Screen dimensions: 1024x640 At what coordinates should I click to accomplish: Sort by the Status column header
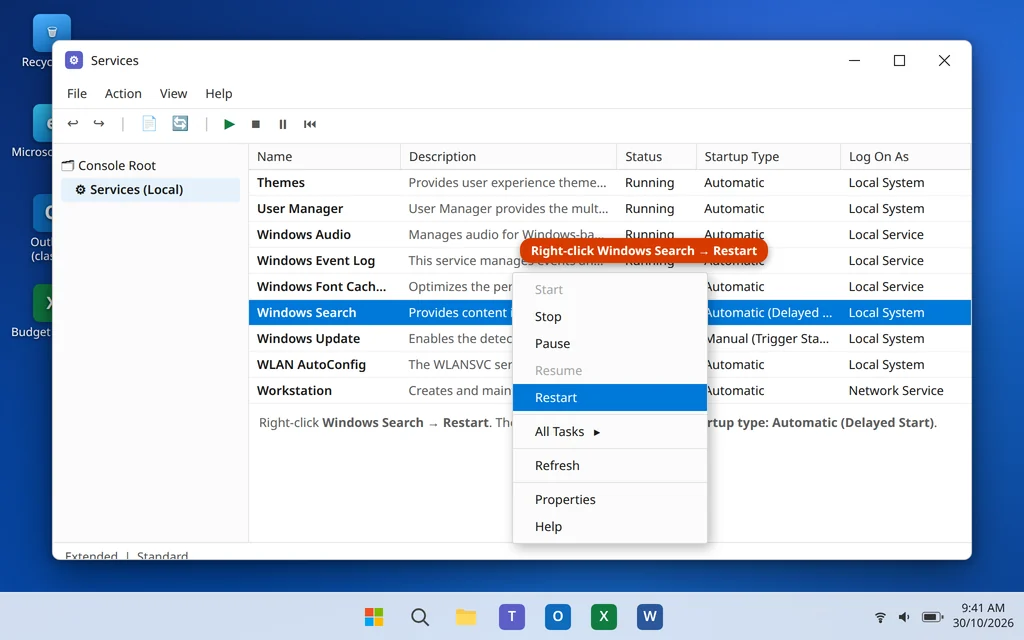[x=656, y=157]
